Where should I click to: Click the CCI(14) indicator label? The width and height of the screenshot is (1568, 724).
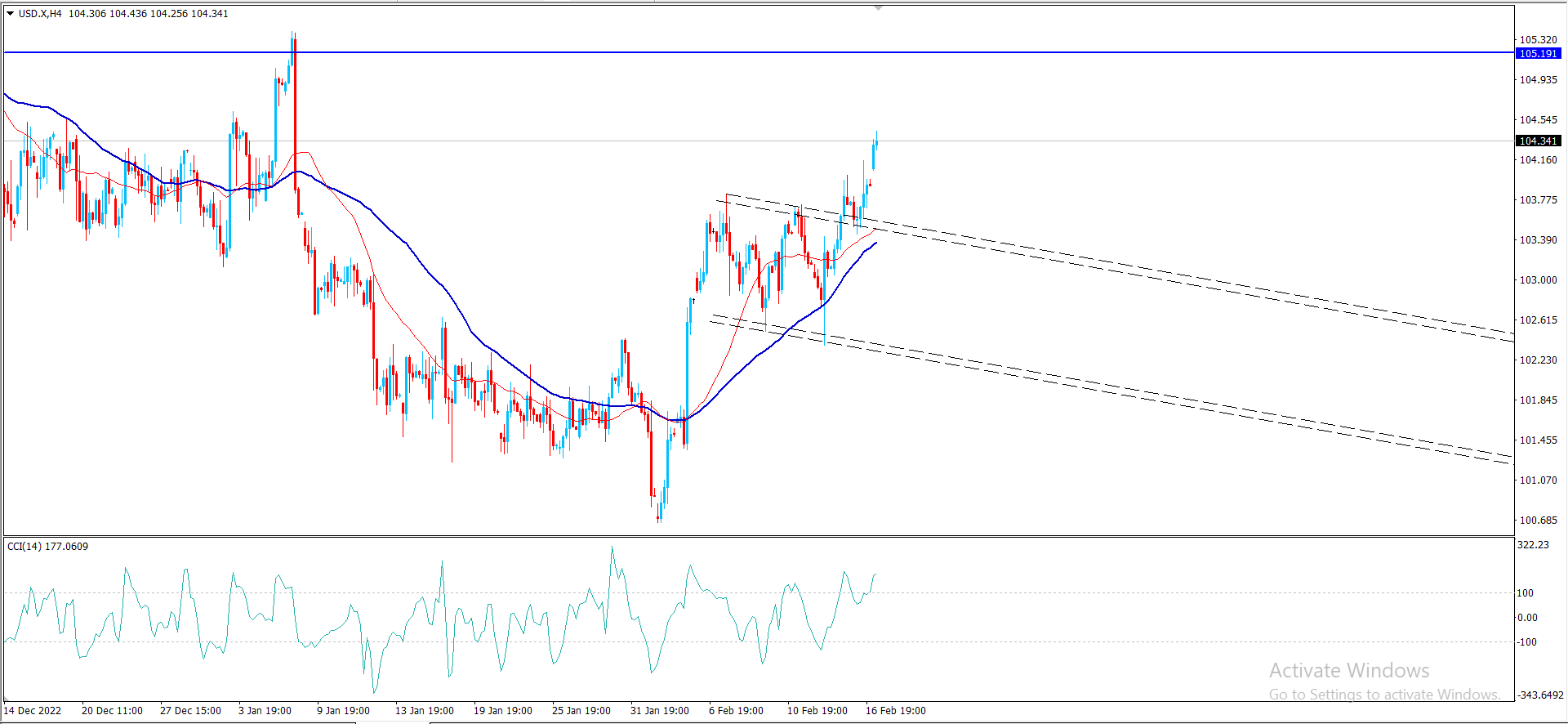click(47, 546)
